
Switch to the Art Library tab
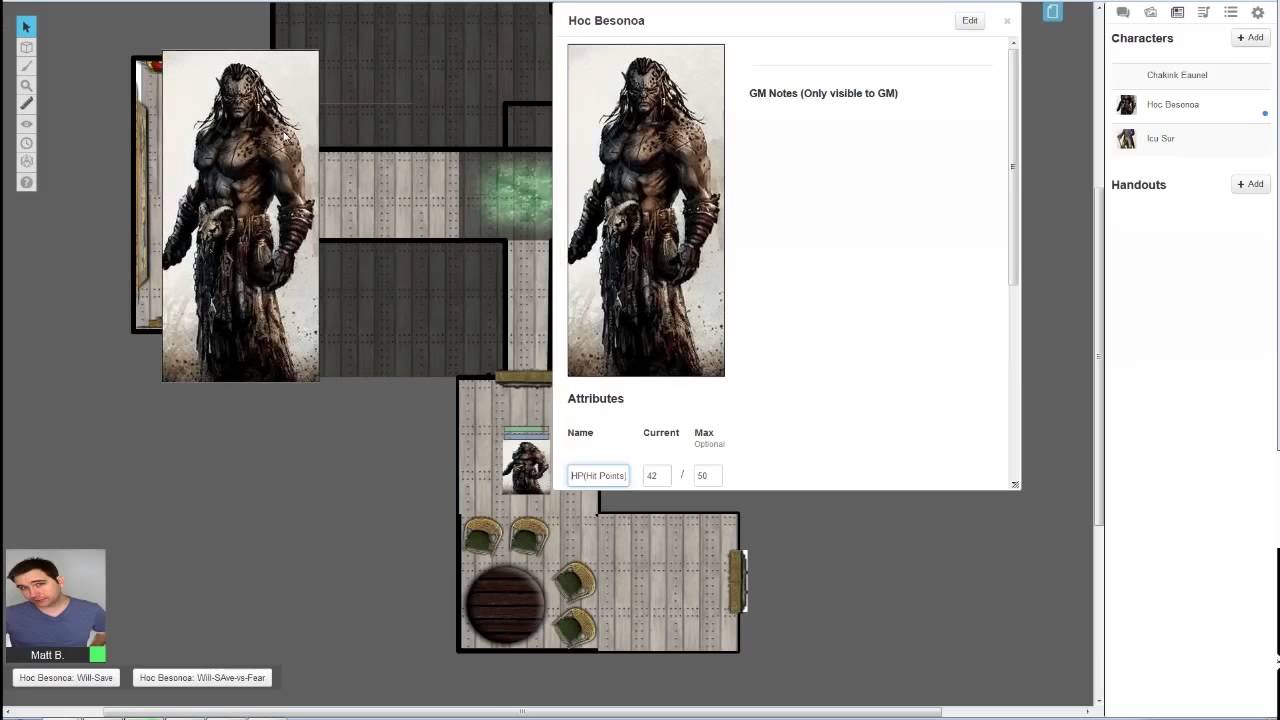pyautogui.click(x=1150, y=12)
